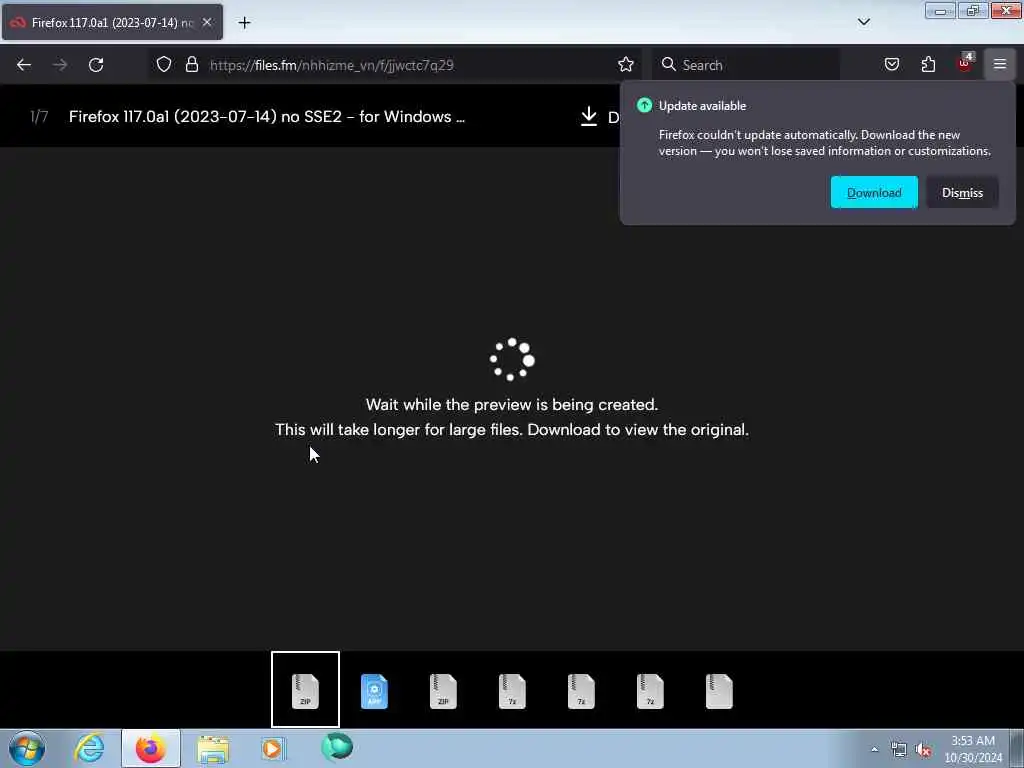Select the Firefox 117.0a1 tab
Viewport: 1024px width, 768px height.
[x=112, y=22]
